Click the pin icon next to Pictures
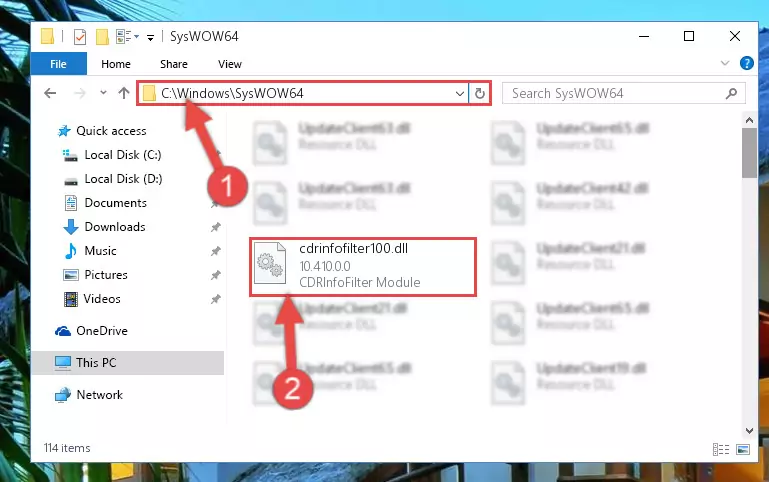The image size is (769, 482). point(215,275)
